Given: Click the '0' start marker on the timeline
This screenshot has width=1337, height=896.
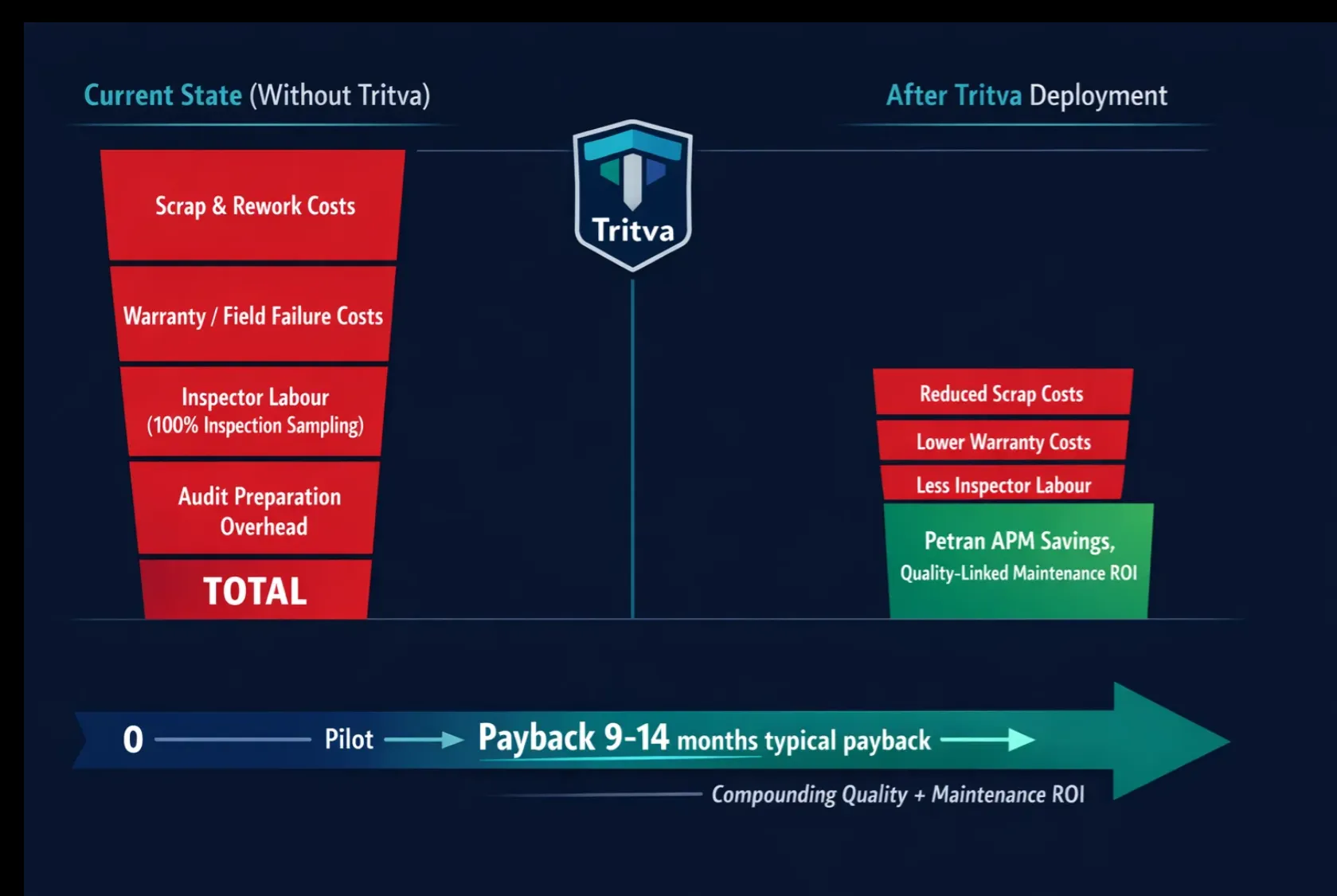Looking at the screenshot, I should tap(133, 740).
